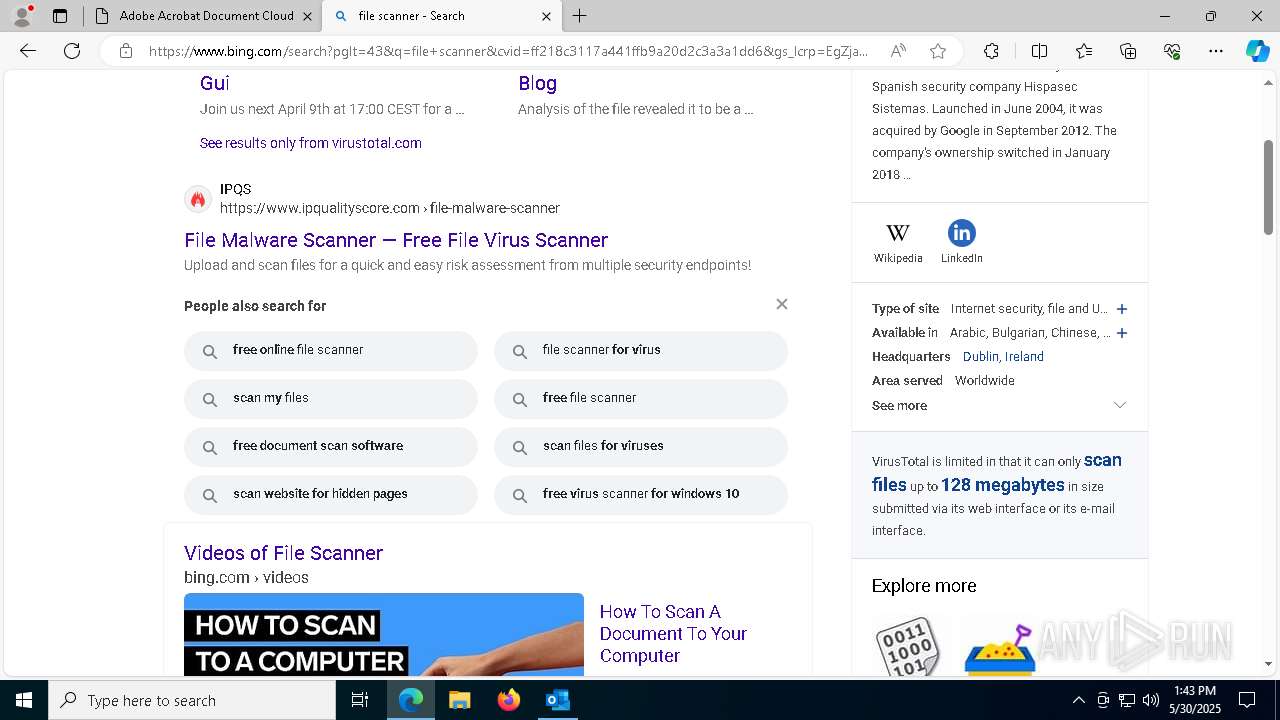Open File Explorer from taskbar
1280x720 pixels.
coord(459,700)
